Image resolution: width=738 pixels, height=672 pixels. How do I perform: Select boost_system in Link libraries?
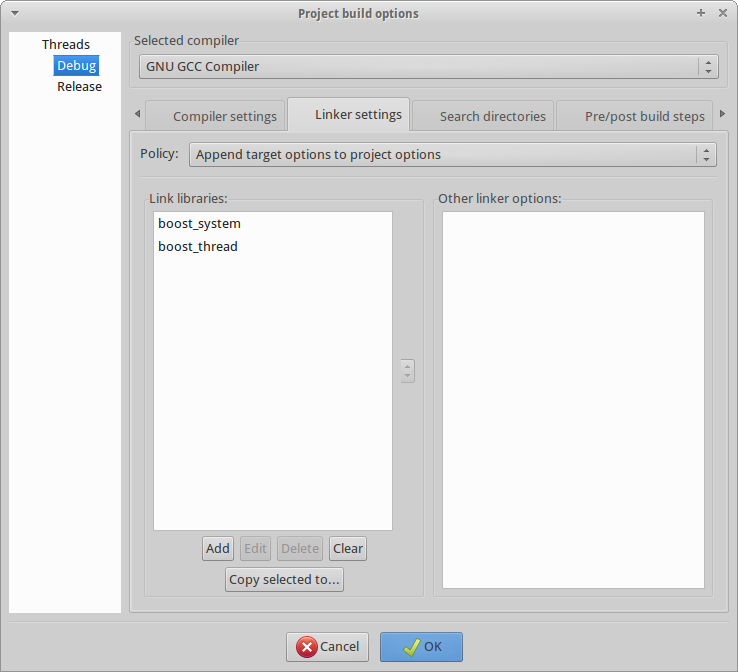click(273, 224)
